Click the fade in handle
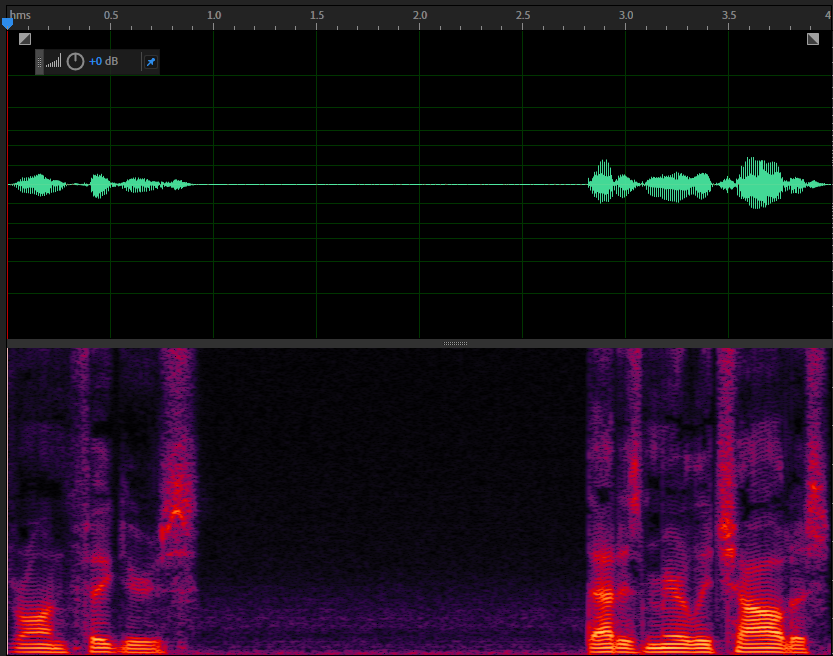 coord(25,39)
